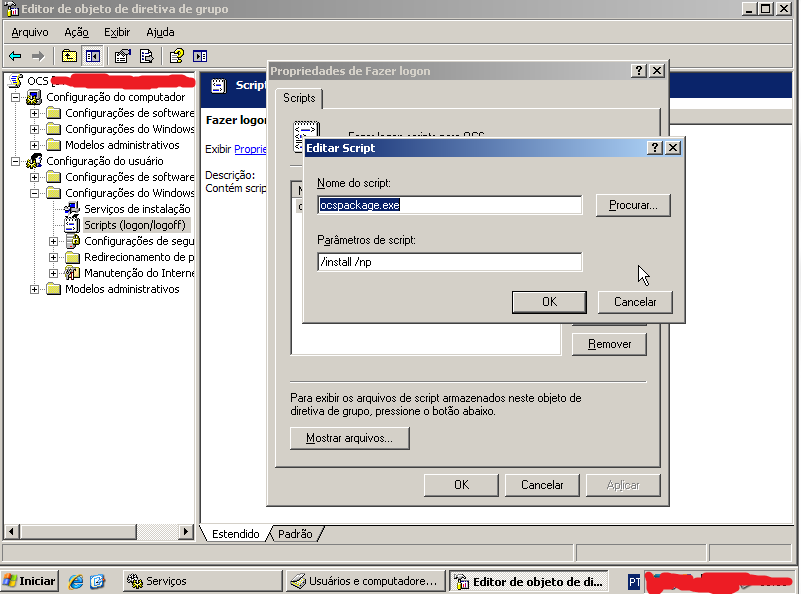801x594 pixels.
Task: Click the Mostrar arquivos button
Action: point(348,438)
